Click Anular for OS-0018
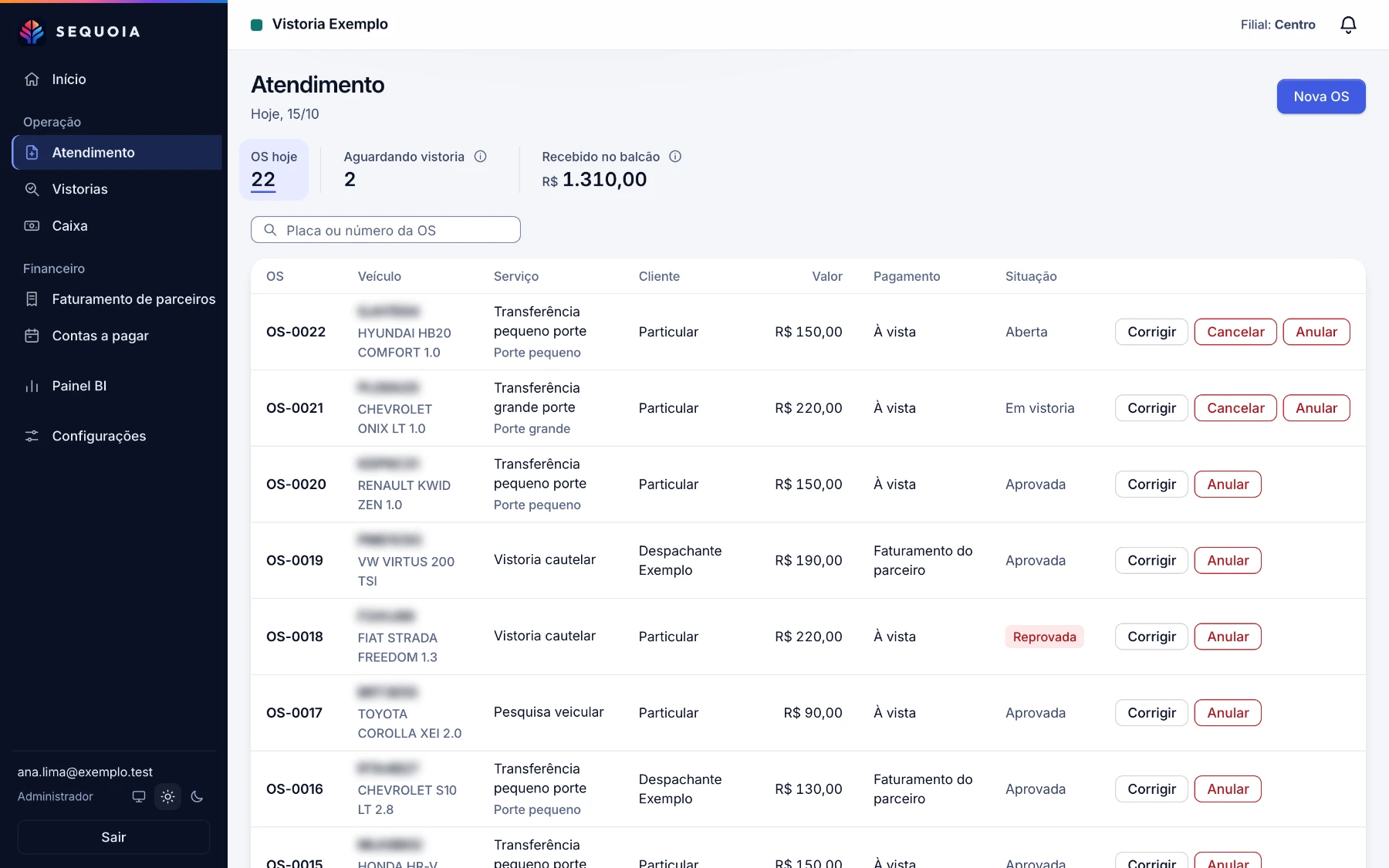 (1228, 637)
